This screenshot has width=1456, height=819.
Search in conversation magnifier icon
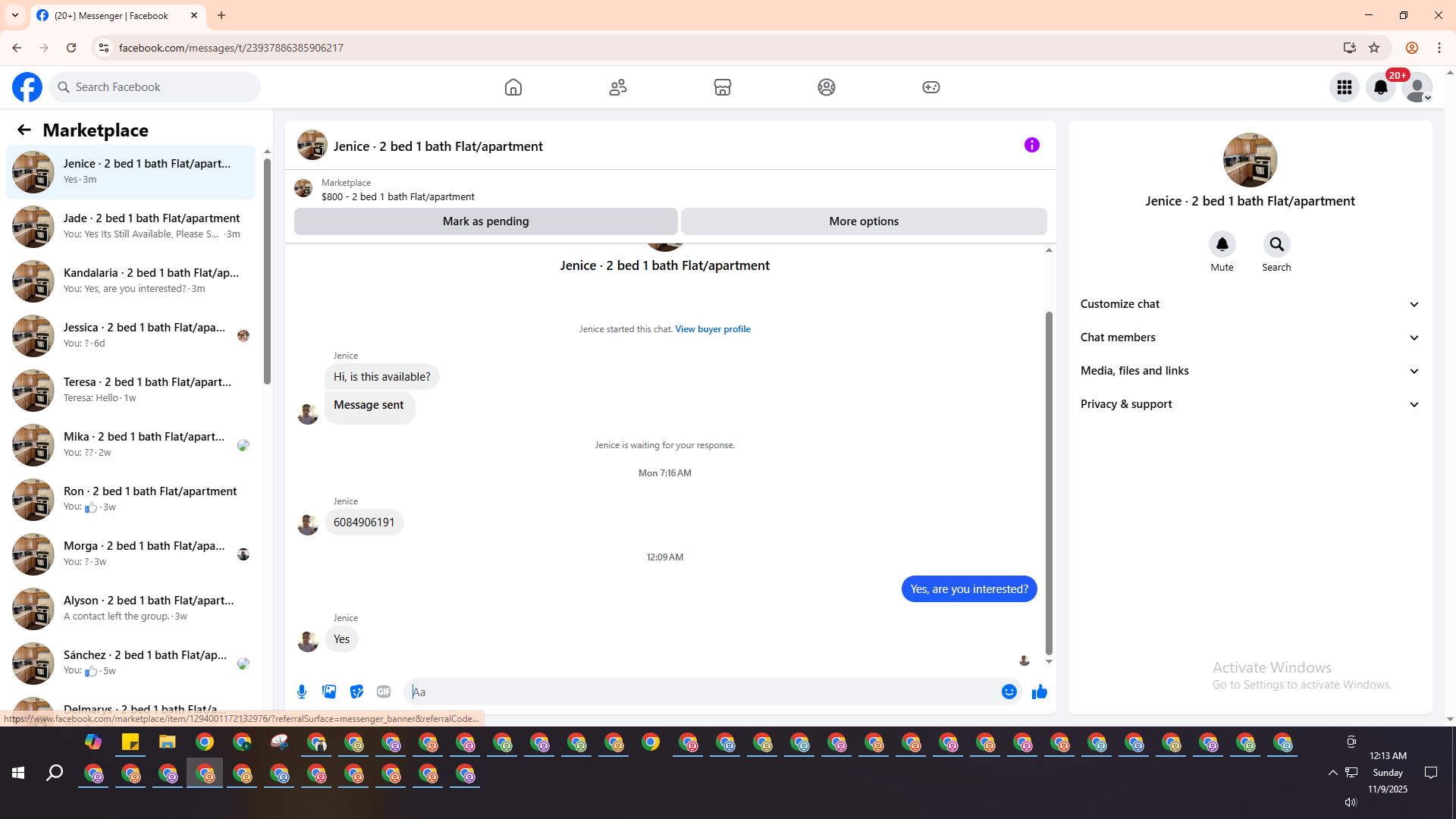[1276, 244]
